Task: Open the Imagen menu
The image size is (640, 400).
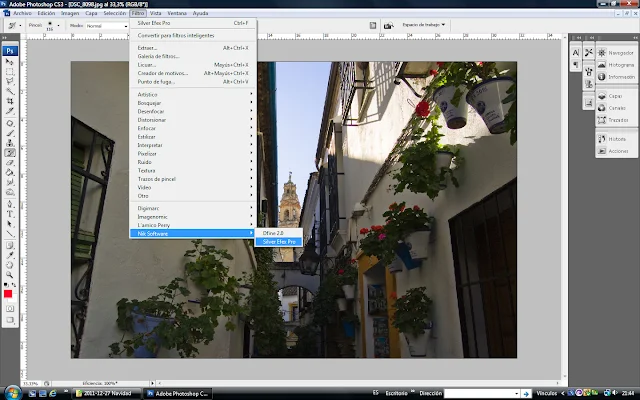Action: tap(70, 13)
